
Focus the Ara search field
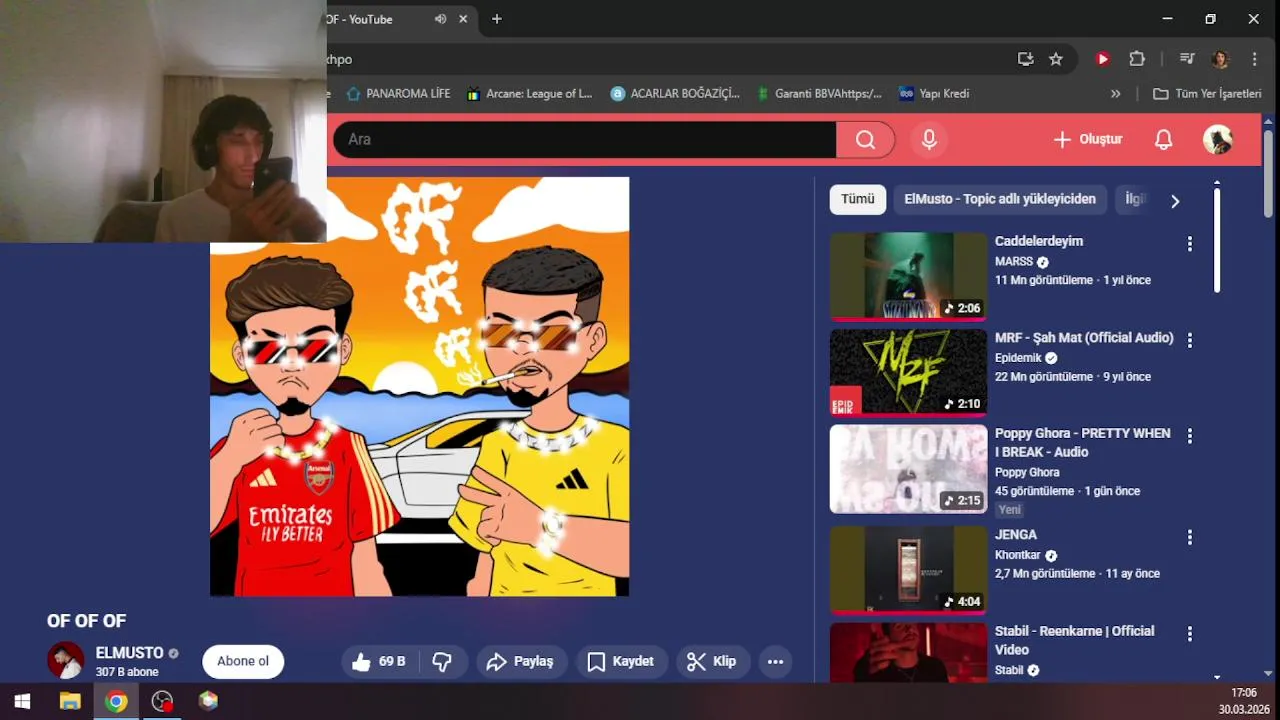coord(584,140)
